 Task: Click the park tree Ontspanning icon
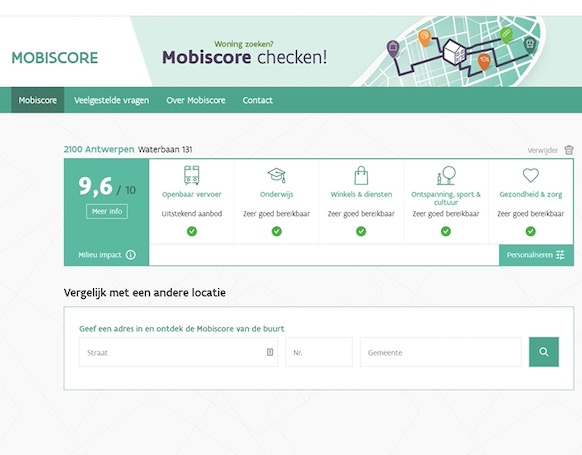pos(446,175)
